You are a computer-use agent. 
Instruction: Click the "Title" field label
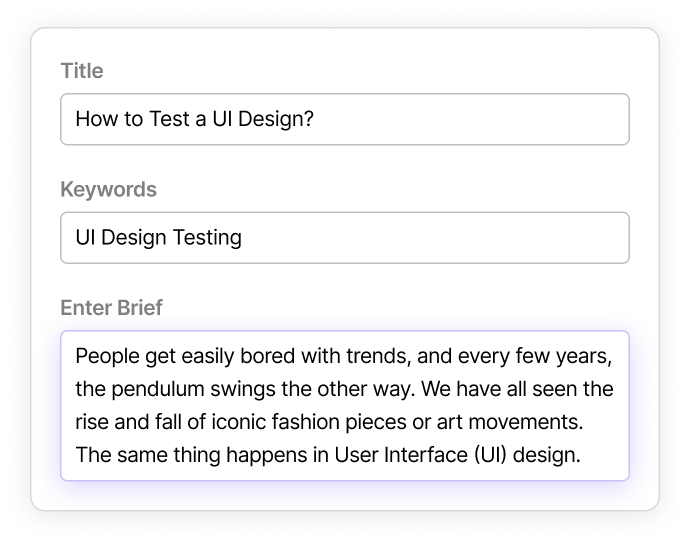(82, 71)
